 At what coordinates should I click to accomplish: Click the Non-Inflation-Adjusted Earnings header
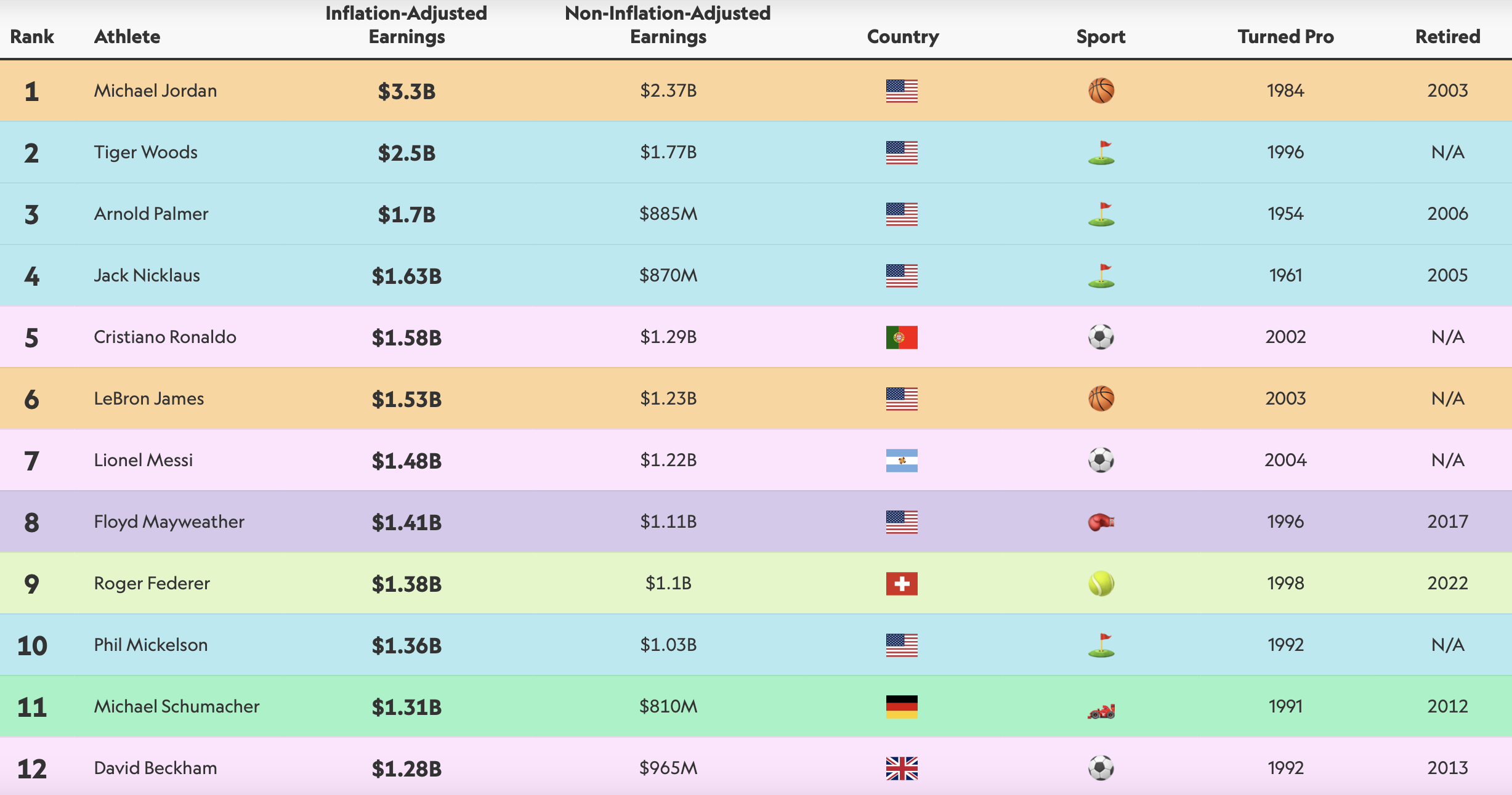pyautogui.click(x=668, y=25)
